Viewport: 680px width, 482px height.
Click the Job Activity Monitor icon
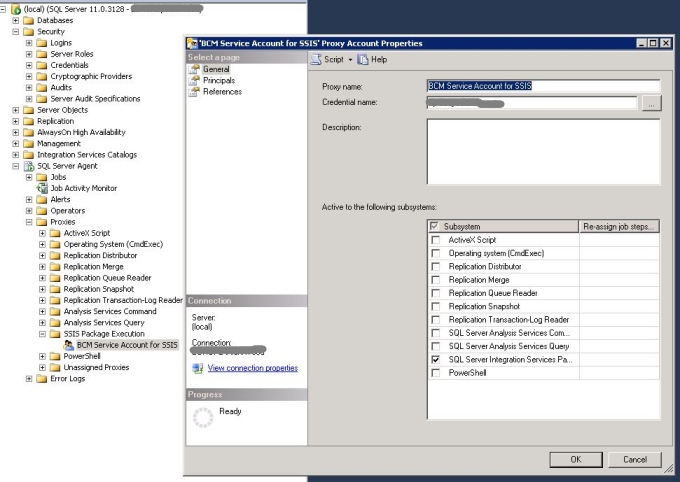(42, 188)
